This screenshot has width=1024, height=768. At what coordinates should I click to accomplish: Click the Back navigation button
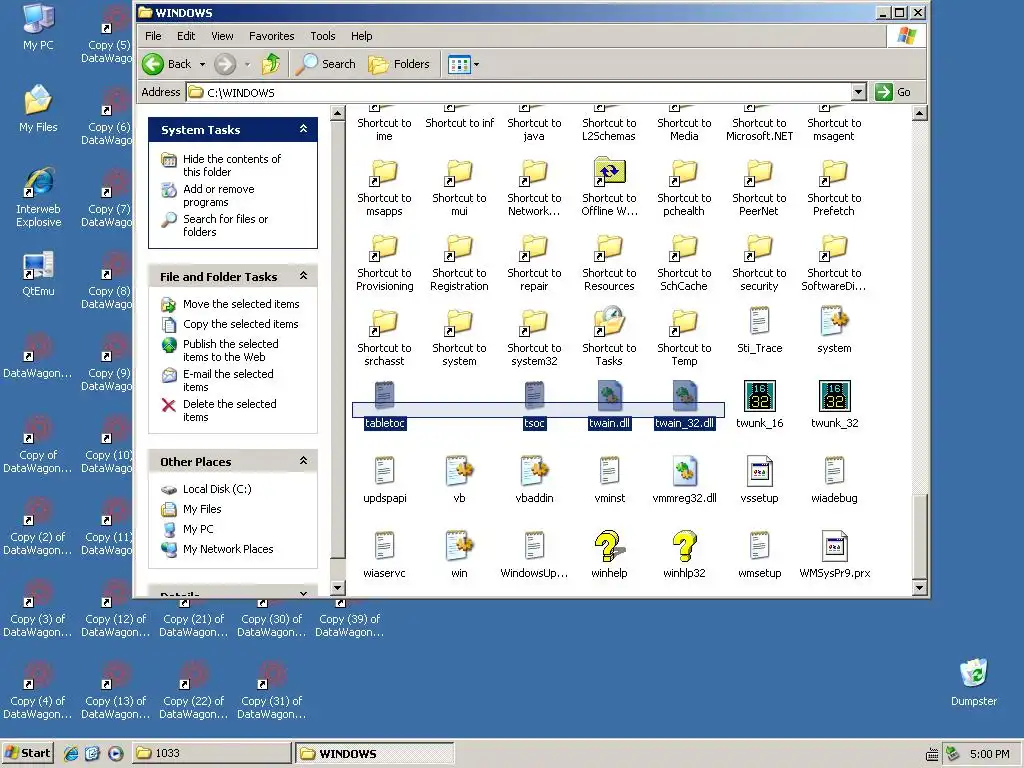pyautogui.click(x=167, y=64)
